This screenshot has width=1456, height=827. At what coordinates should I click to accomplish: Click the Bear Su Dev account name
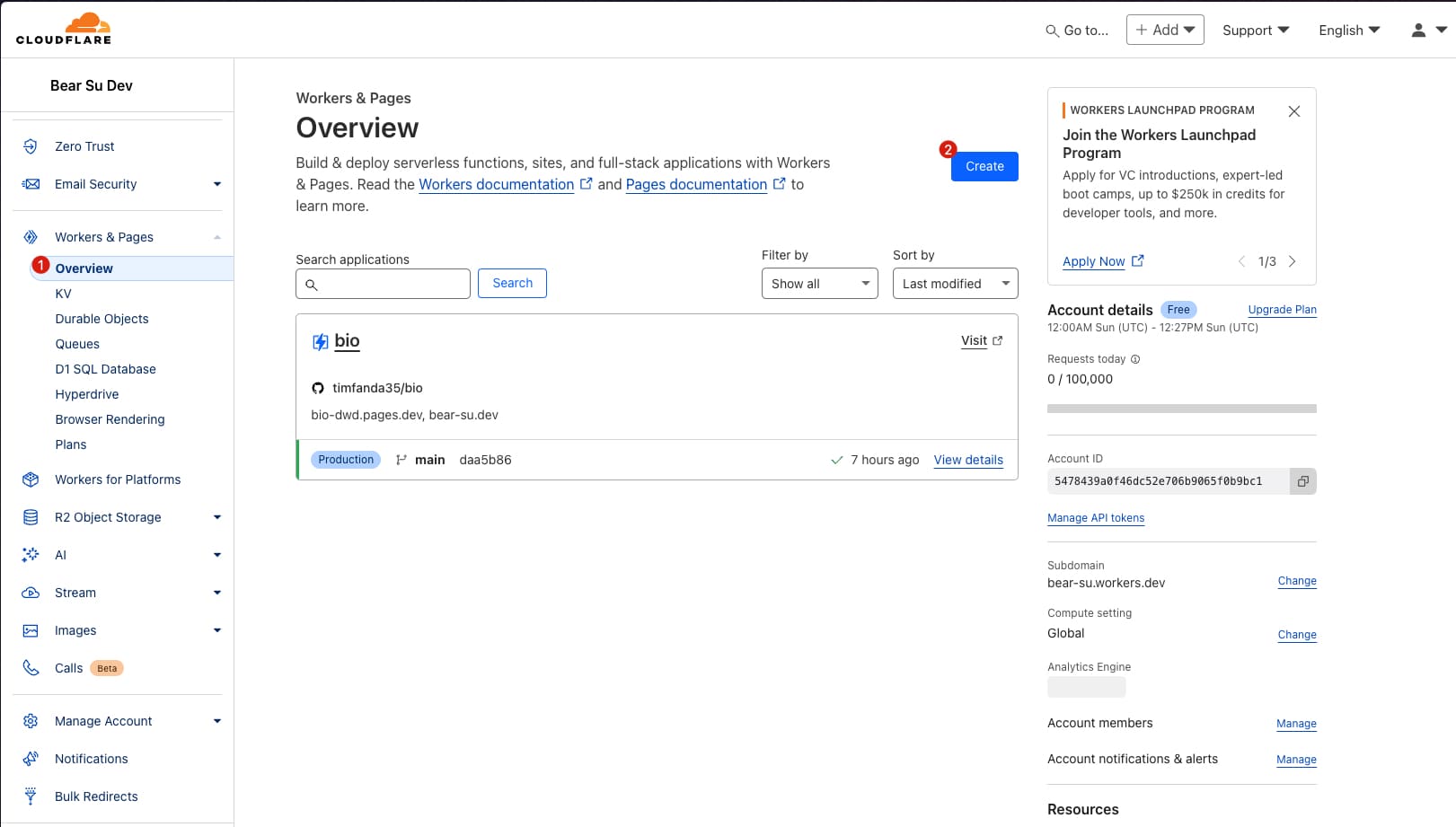pos(91,85)
